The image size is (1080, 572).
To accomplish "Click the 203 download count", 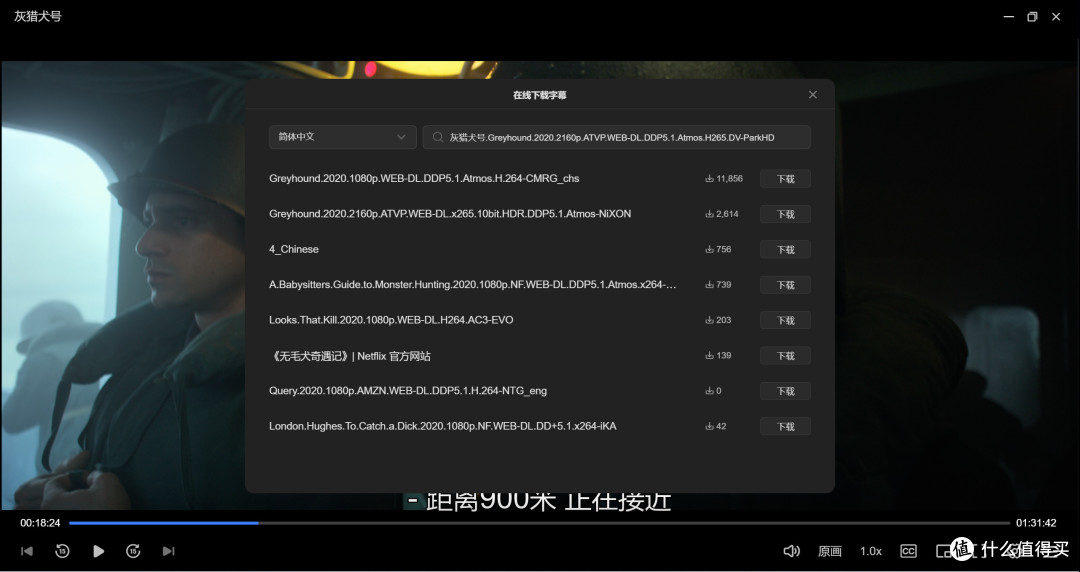I will (718, 320).
